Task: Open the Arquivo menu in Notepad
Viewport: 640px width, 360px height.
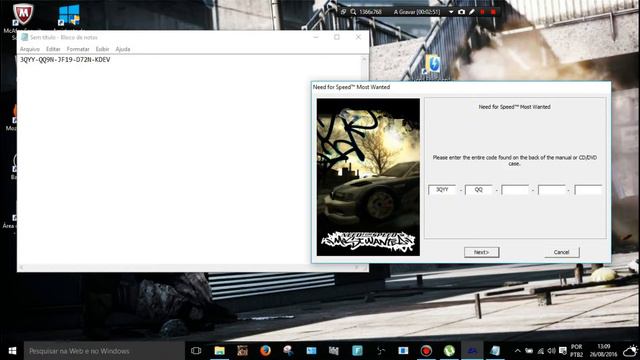Action: (x=30, y=49)
